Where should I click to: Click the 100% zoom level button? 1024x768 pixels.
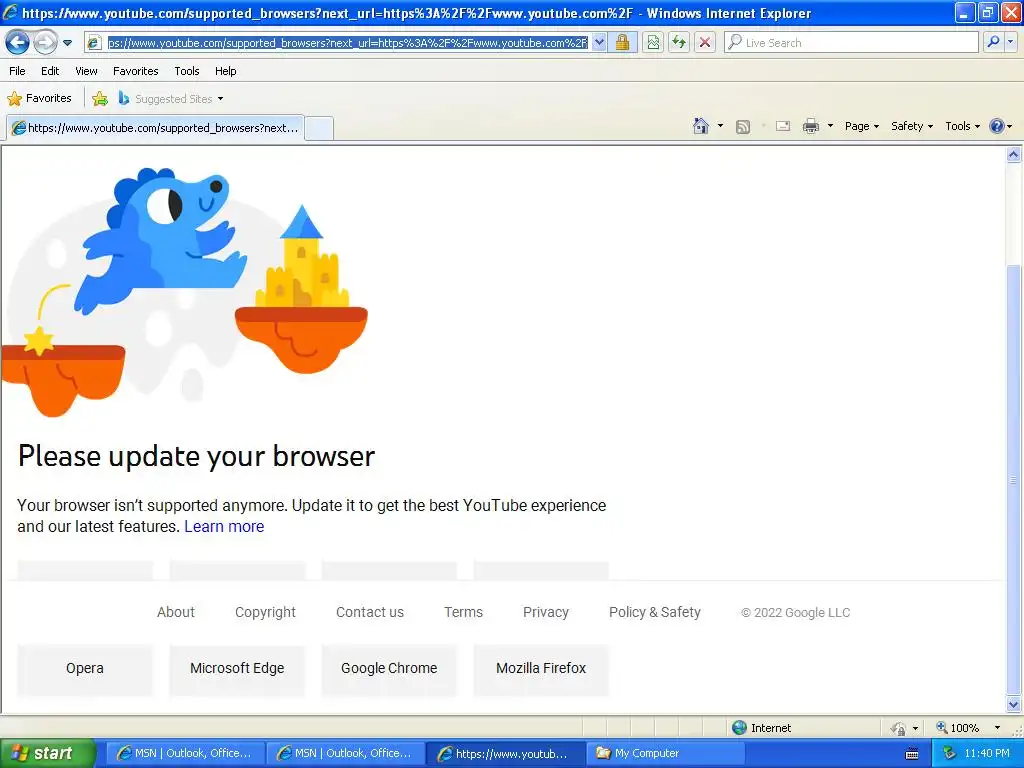(x=958, y=728)
